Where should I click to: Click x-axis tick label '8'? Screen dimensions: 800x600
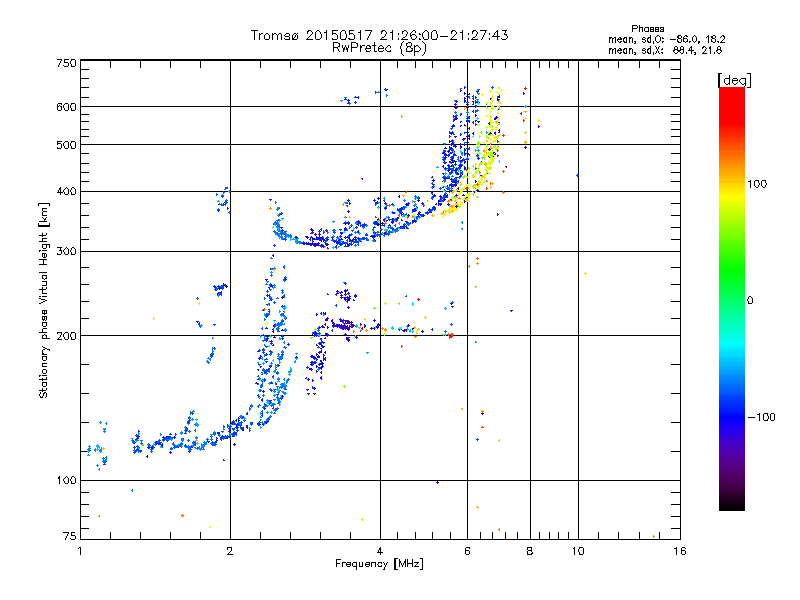pyautogui.click(x=530, y=551)
